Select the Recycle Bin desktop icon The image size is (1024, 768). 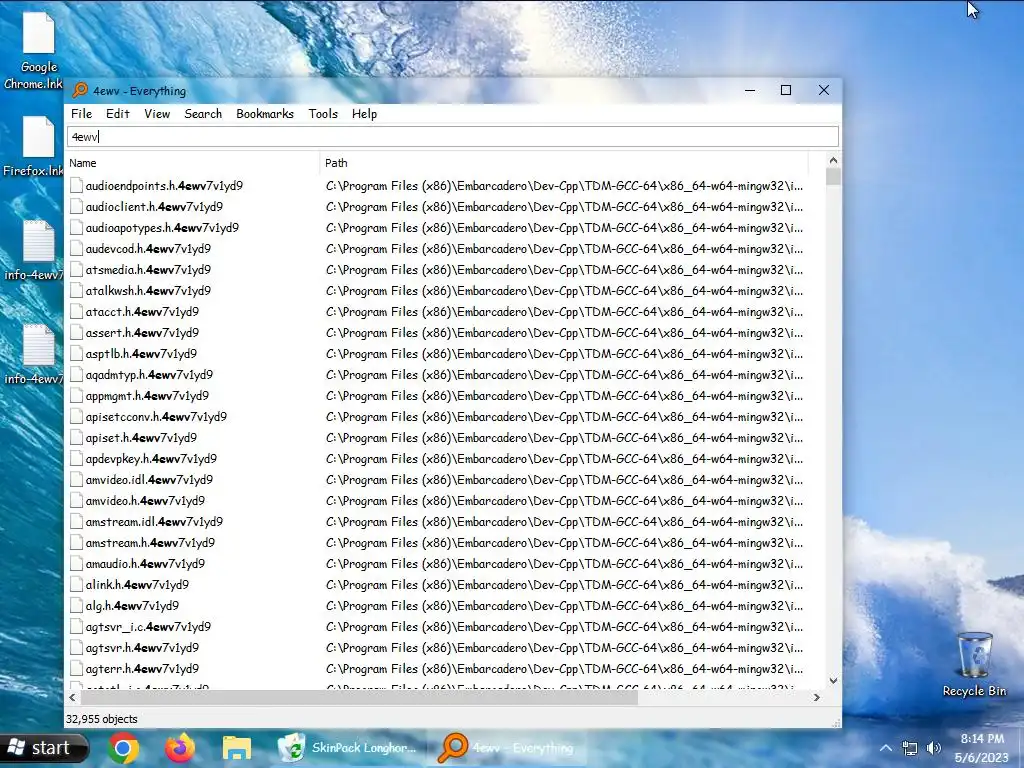(974, 665)
